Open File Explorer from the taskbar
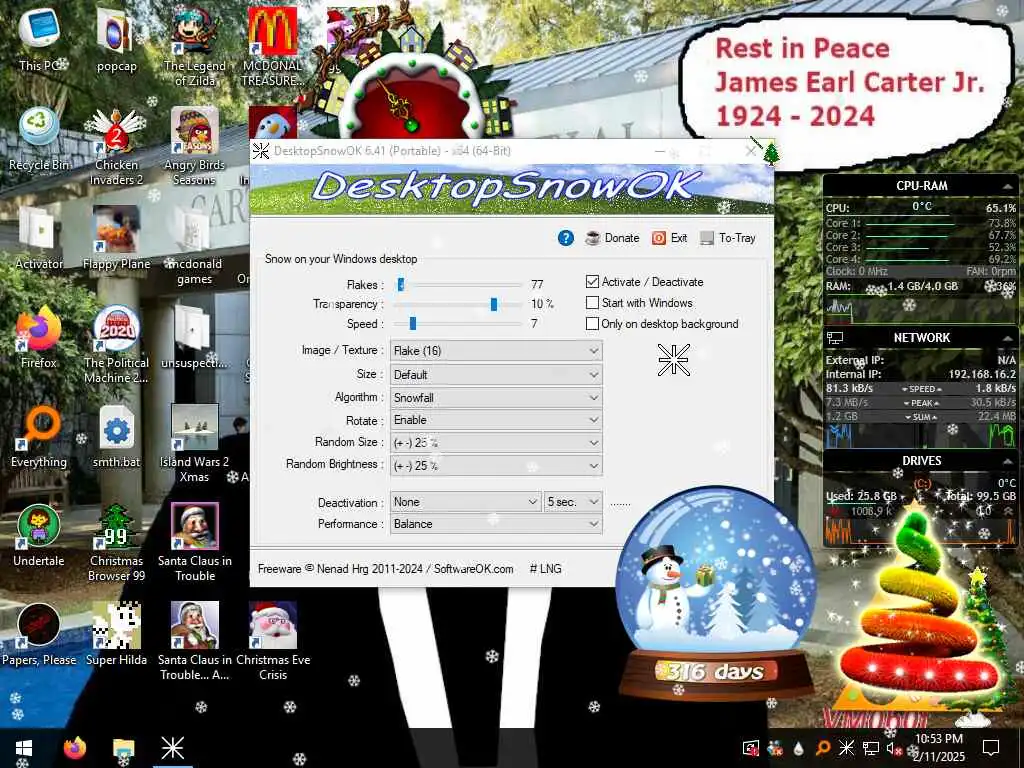The image size is (1024, 768). [123, 748]
